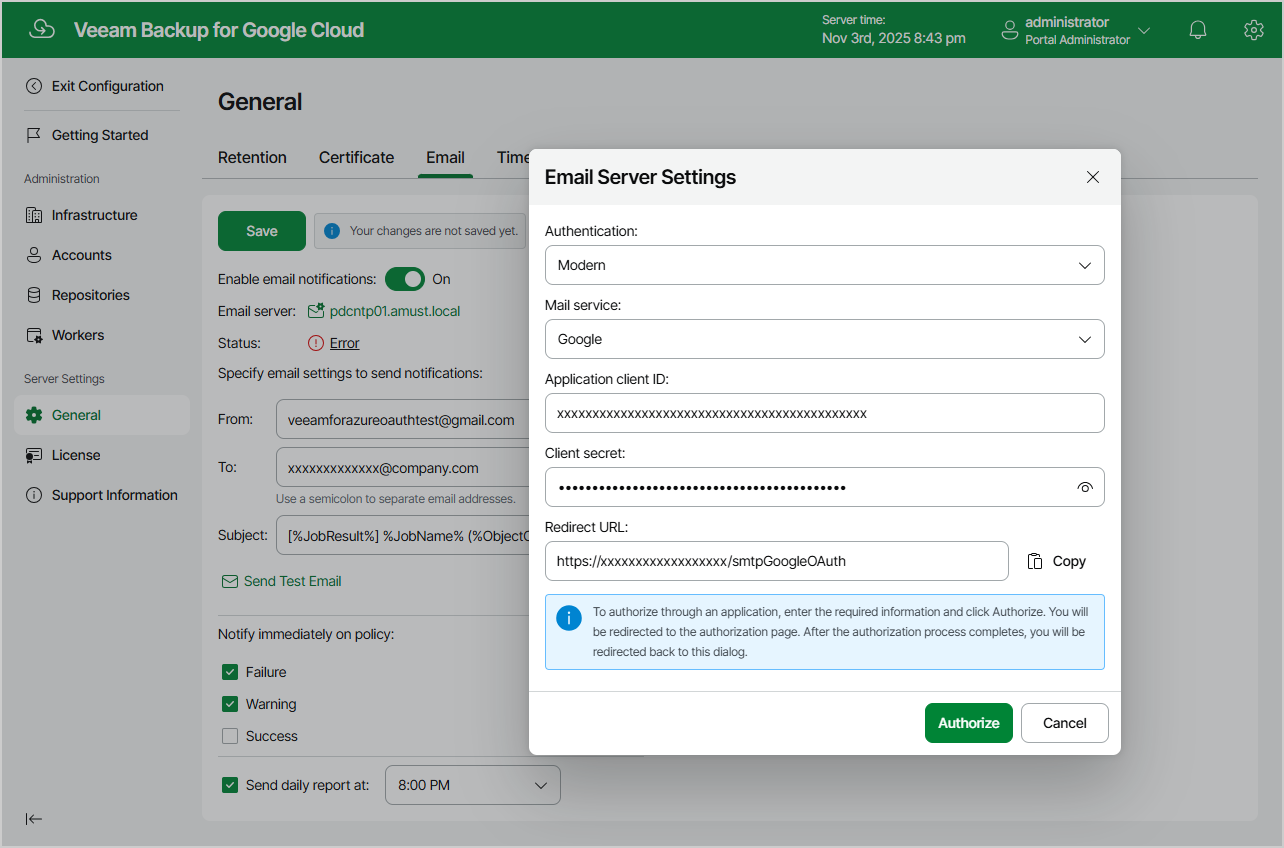The height and width of the screenshot is (848, 1284).
Task: Close the Email Server Settings dialog
Action: (1093, 177)
